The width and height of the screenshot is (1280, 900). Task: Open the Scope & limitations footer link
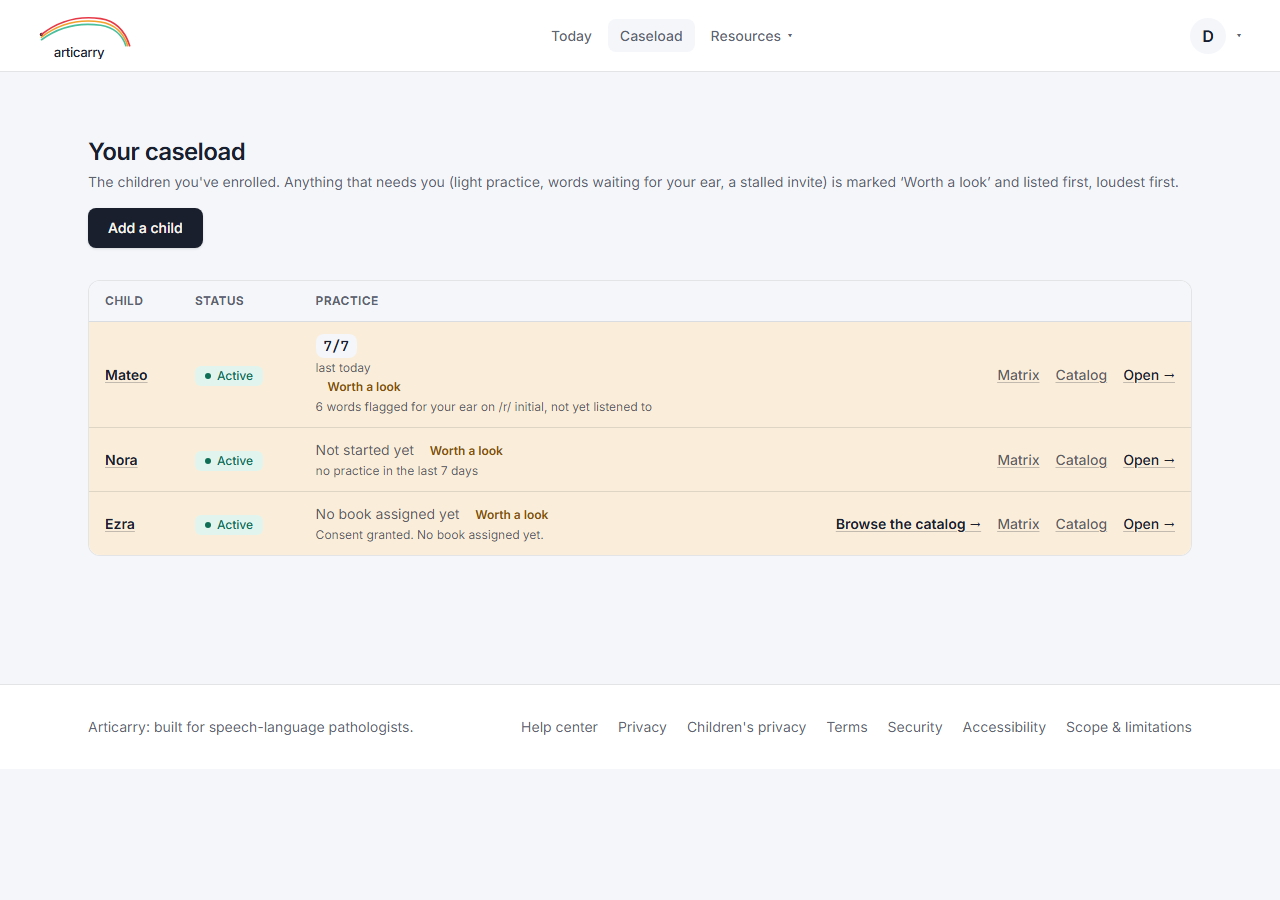coord(1129,727)
